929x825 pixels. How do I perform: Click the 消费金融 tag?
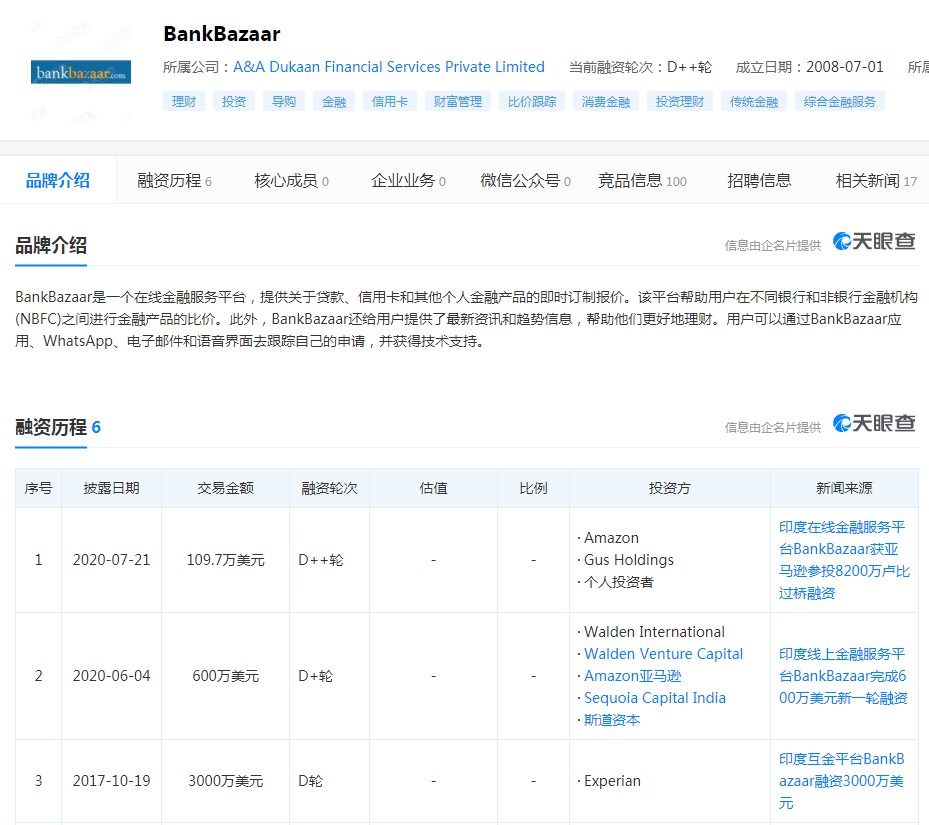[605, 101]
